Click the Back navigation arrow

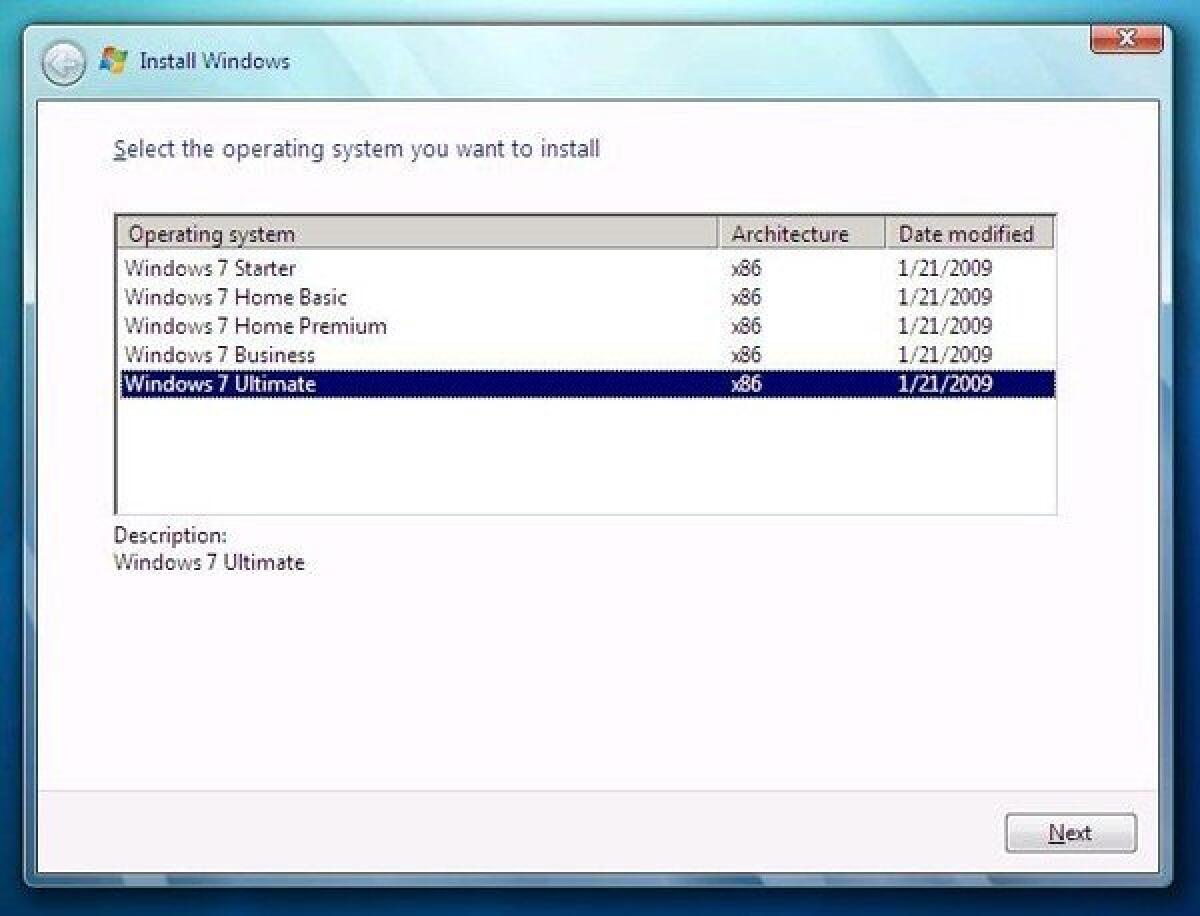[63, 60]
